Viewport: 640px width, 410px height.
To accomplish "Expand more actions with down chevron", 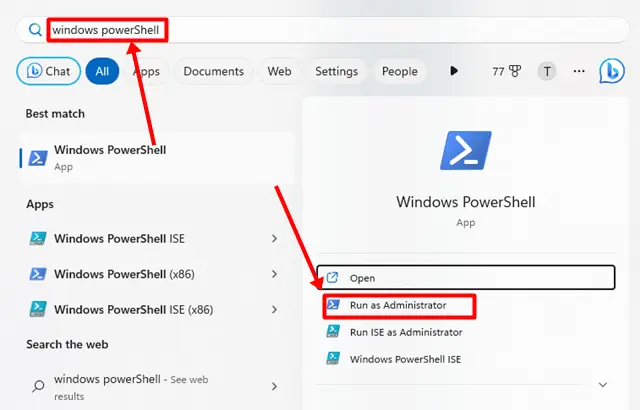I will coord(602,384).
